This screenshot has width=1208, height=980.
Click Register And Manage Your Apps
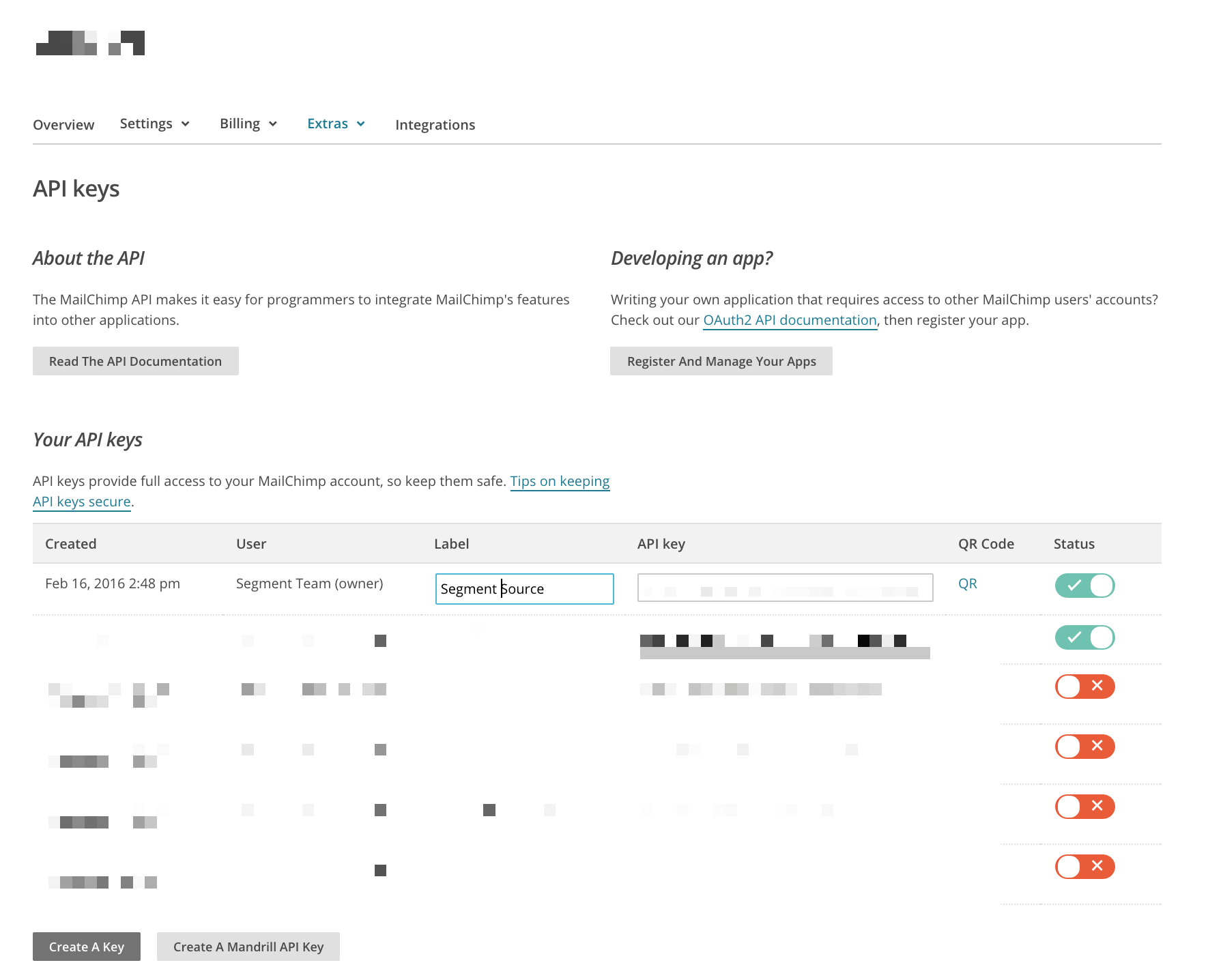pos(721,360)
